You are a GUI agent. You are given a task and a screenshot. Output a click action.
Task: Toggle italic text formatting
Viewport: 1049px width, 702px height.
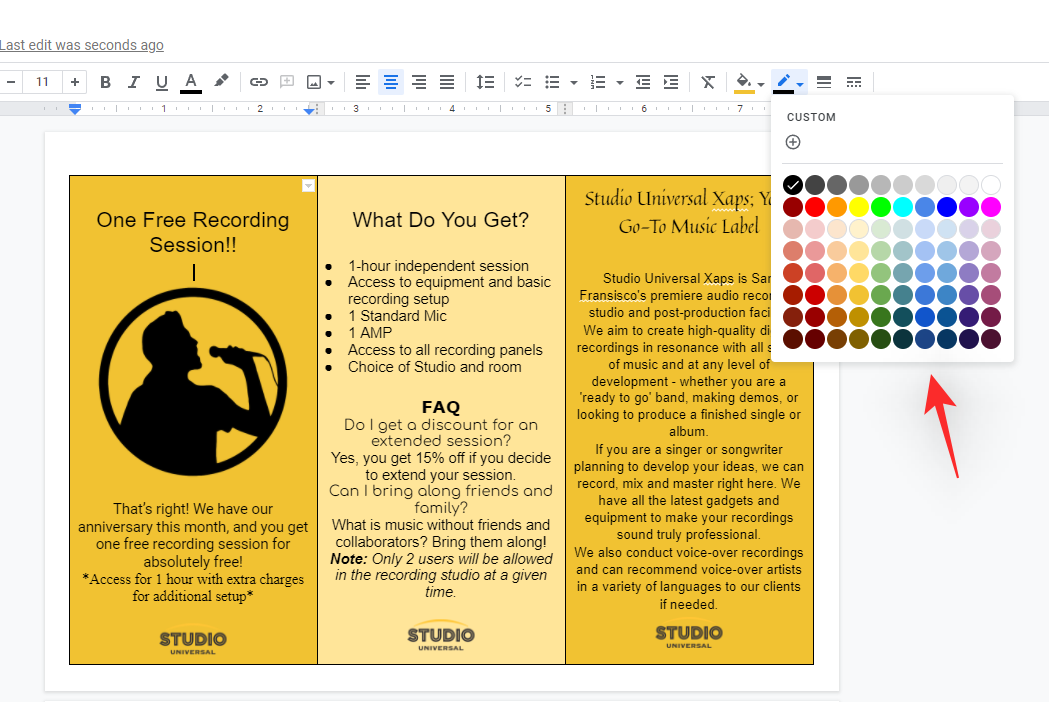133,82
